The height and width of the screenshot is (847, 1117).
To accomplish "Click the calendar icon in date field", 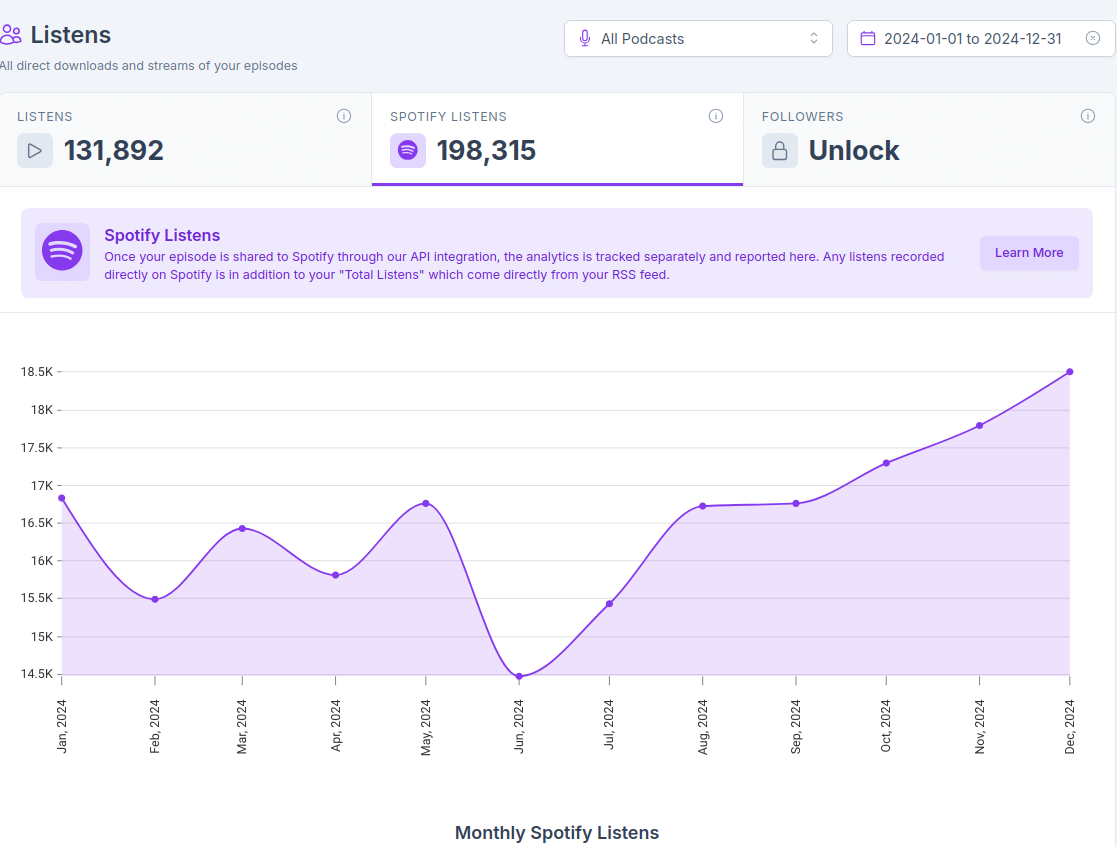I will (868, 39).
